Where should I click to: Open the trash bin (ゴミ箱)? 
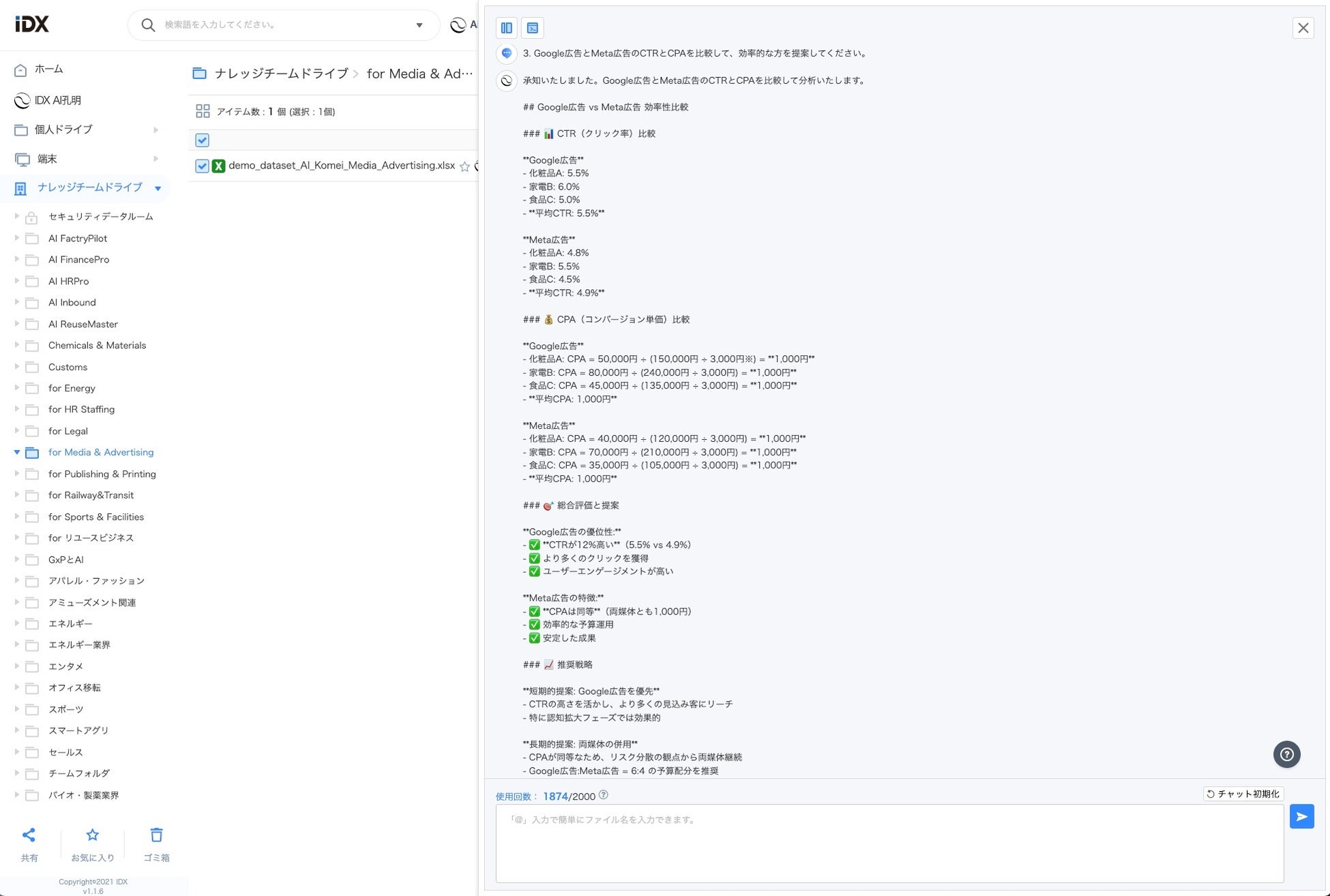[x=156, y=835]
